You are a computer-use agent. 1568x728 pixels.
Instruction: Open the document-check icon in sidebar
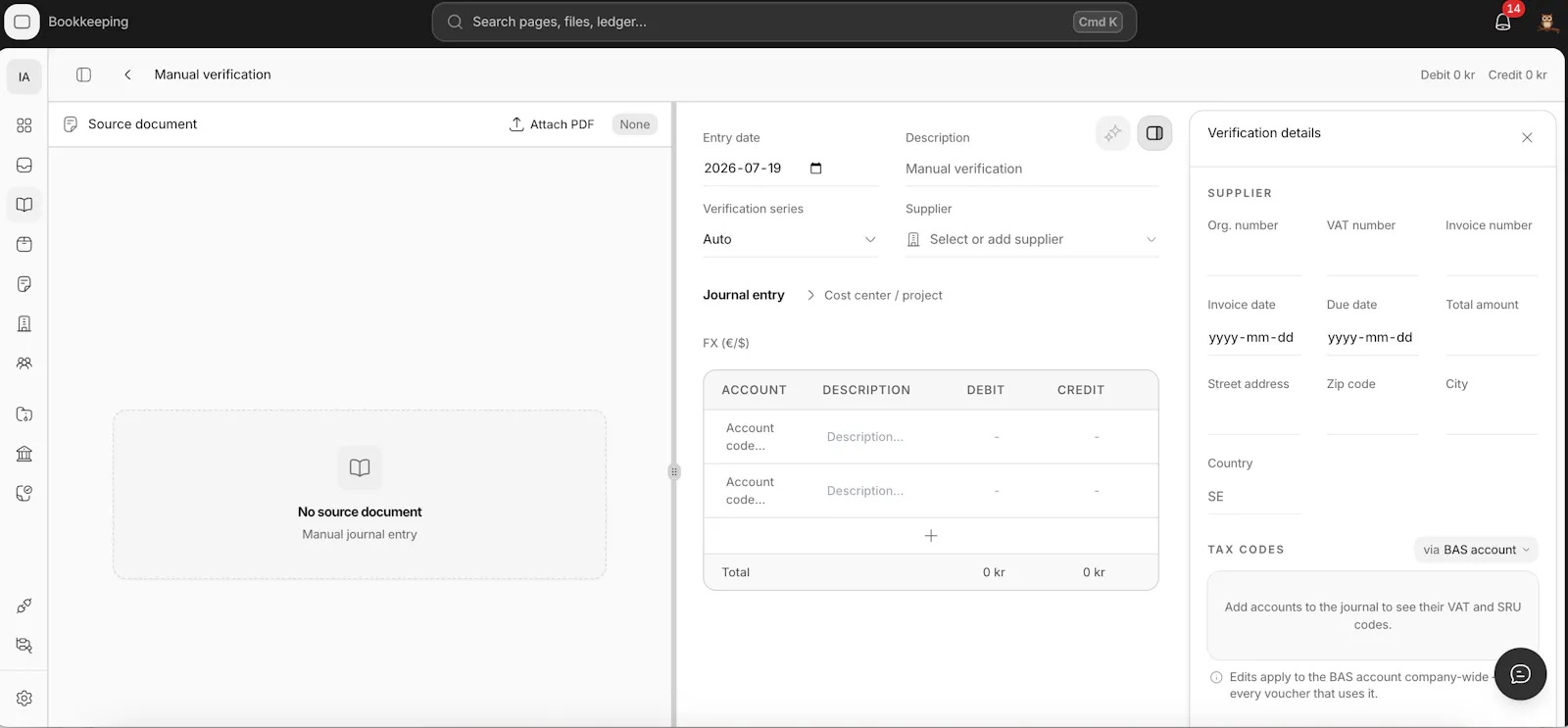tap(24, 493)
